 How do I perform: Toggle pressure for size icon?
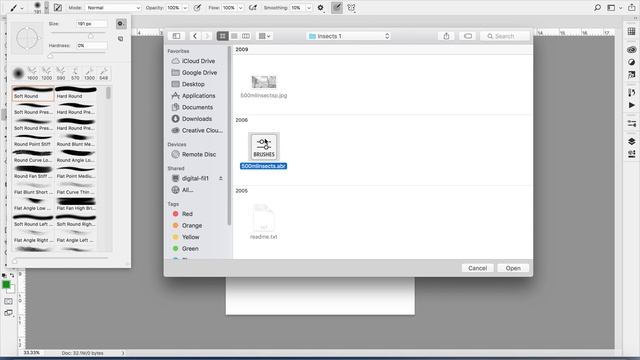pyautogui.click(x=337, y=8)
